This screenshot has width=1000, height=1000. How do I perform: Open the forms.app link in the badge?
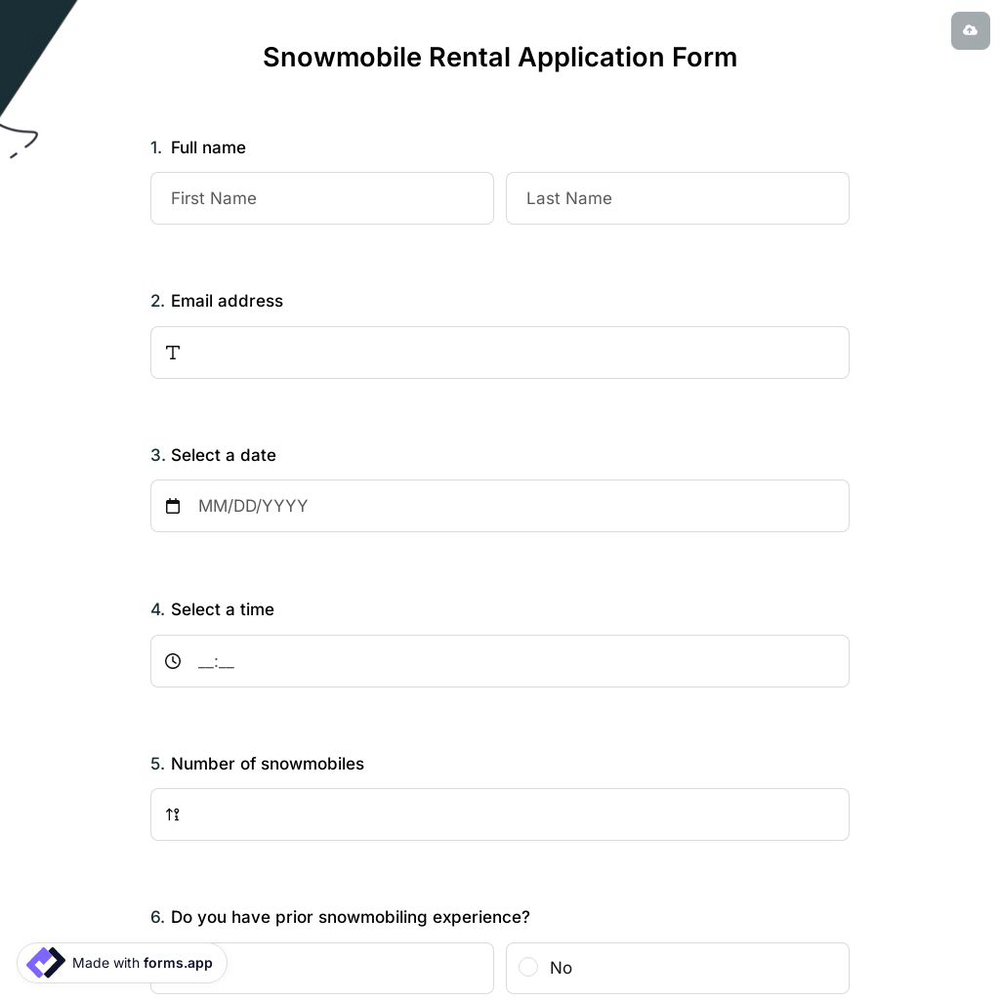pyautogui.click(x=178, y=963)
